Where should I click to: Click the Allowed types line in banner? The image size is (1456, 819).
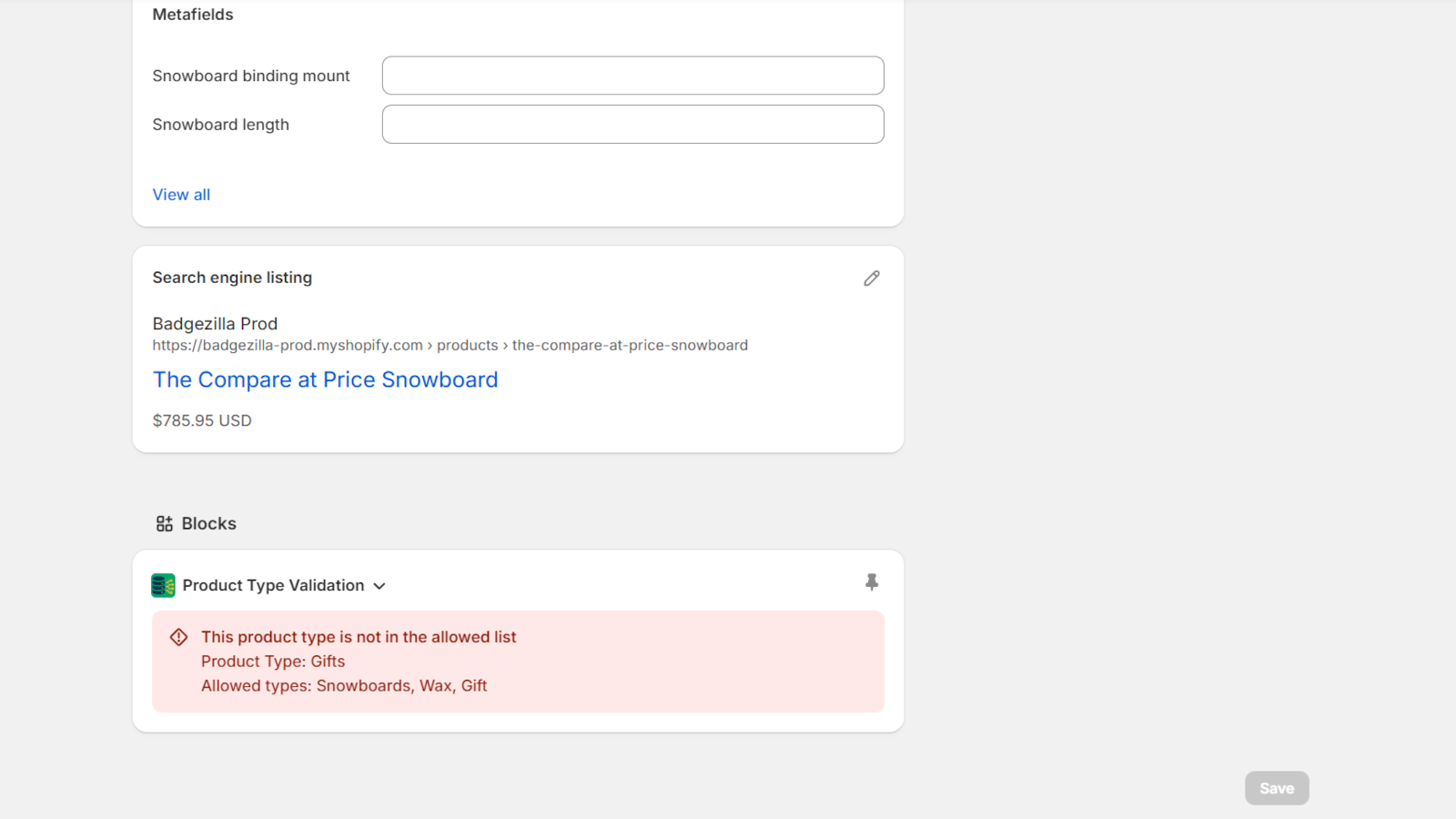[x=344, y=686]
